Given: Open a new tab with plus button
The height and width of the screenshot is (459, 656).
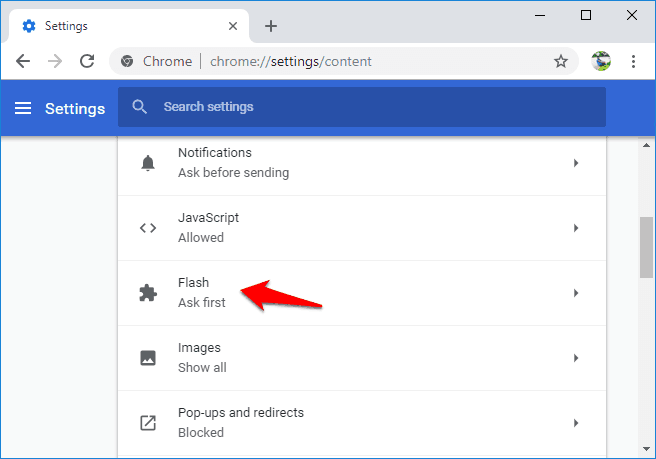Looking at the screenshot, I should point(271,26).
